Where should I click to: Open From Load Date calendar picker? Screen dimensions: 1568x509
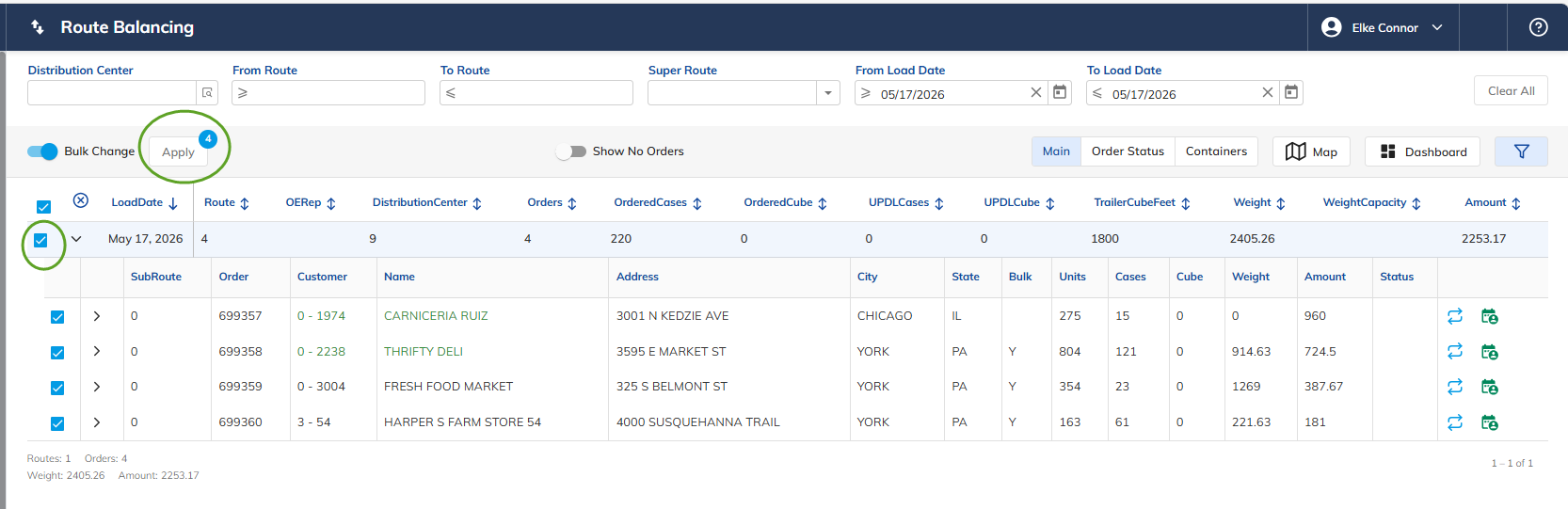coord(1060,92)
